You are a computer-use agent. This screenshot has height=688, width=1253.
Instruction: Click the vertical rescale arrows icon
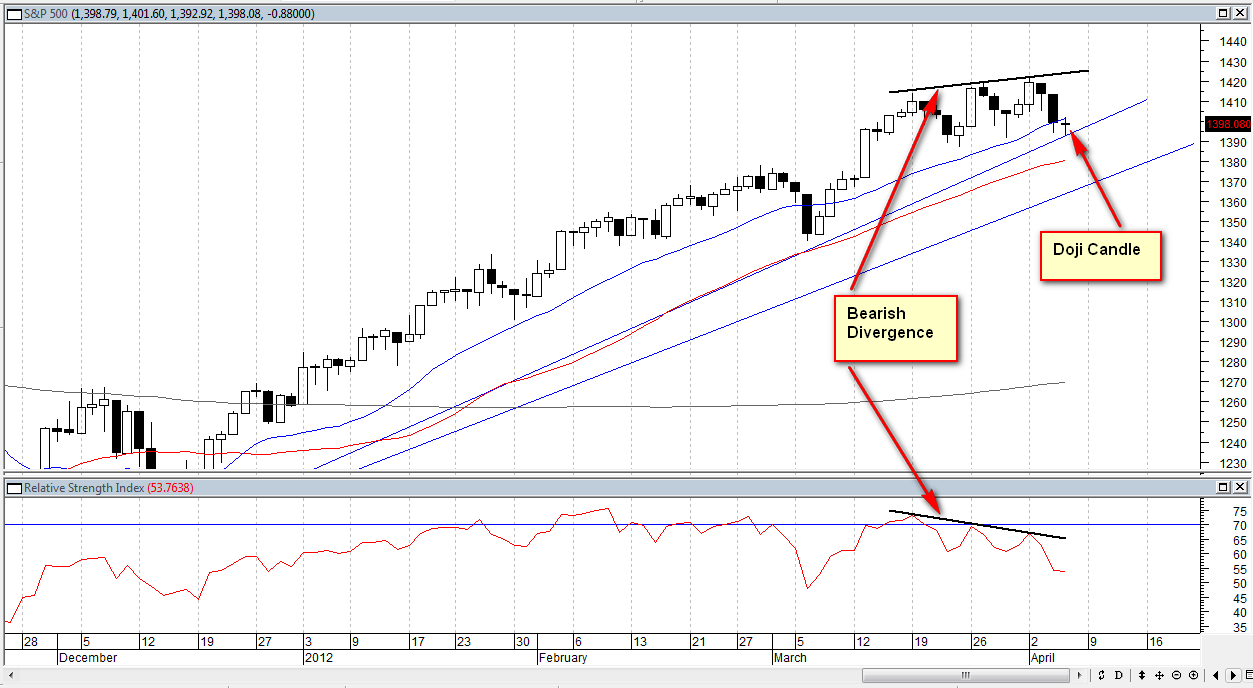[x=1142, y=675]
